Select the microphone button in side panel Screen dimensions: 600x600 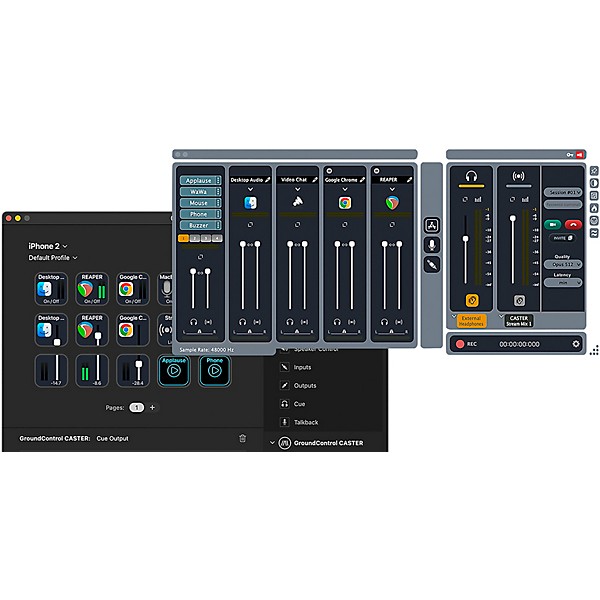point(432,245)
